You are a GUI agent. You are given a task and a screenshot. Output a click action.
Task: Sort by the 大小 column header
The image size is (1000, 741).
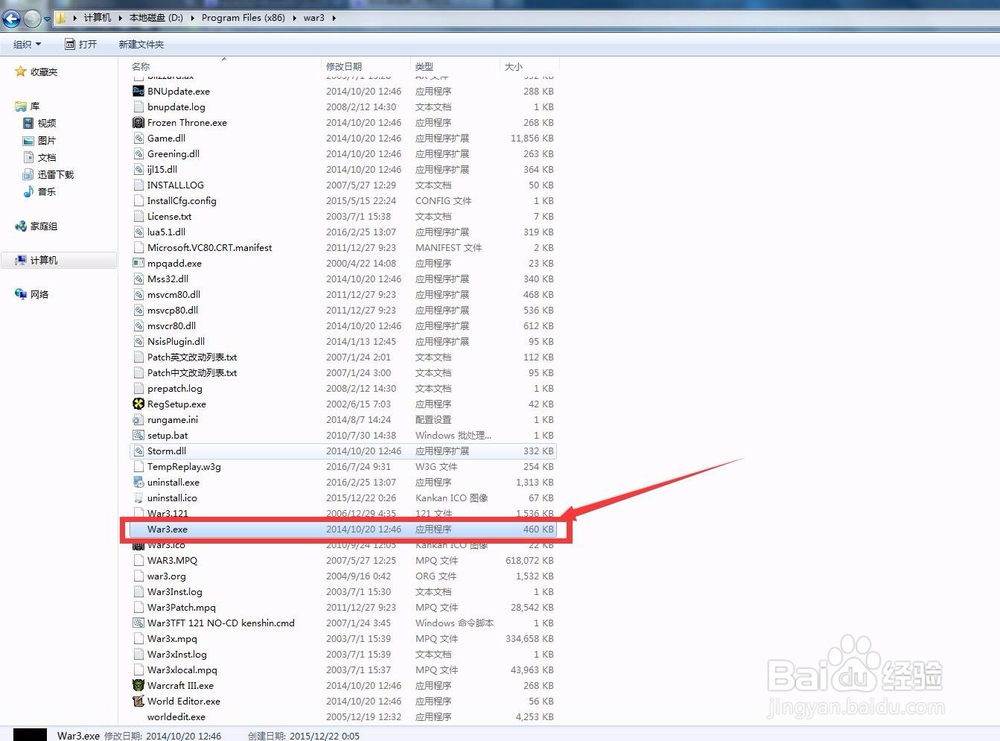pyautogui.click(x=513, y=66)
